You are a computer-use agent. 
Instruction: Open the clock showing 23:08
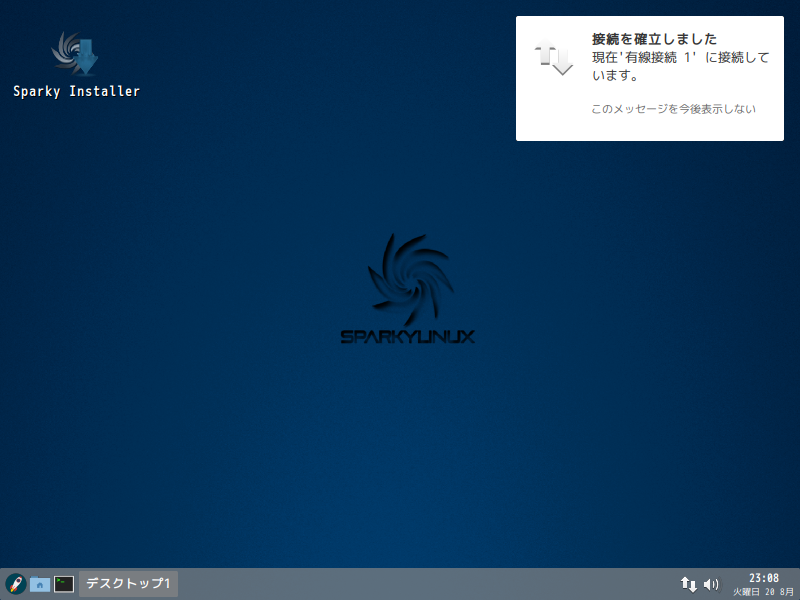[x=763, y=578]
